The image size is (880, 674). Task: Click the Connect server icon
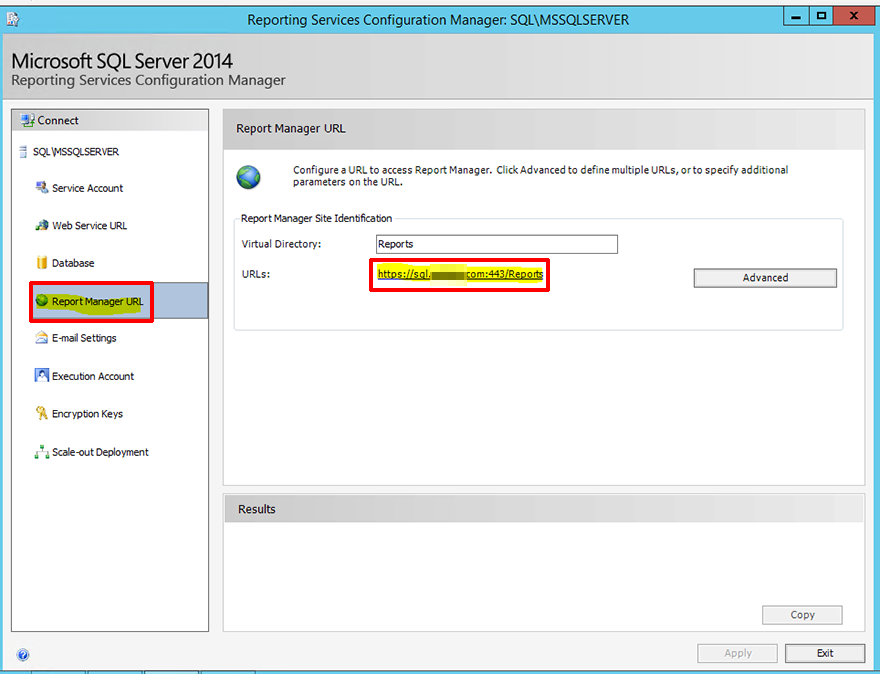tap(28, 120)
